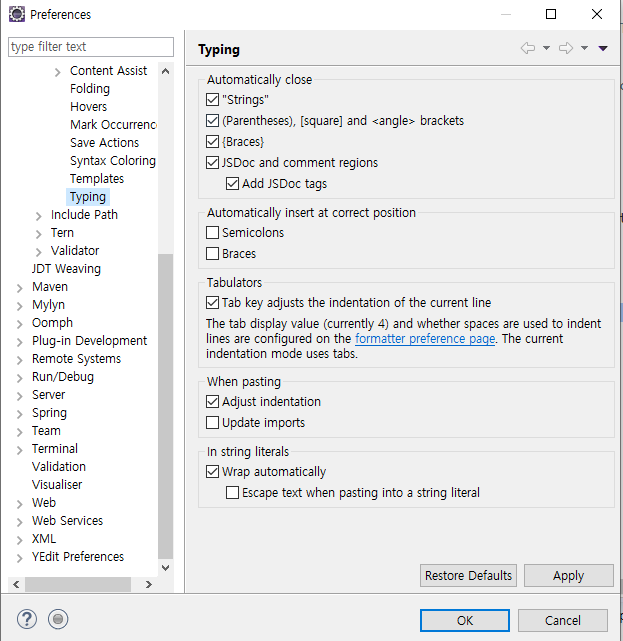
Task: Open the forward history dropdown arrow
Action: point(585,48)
